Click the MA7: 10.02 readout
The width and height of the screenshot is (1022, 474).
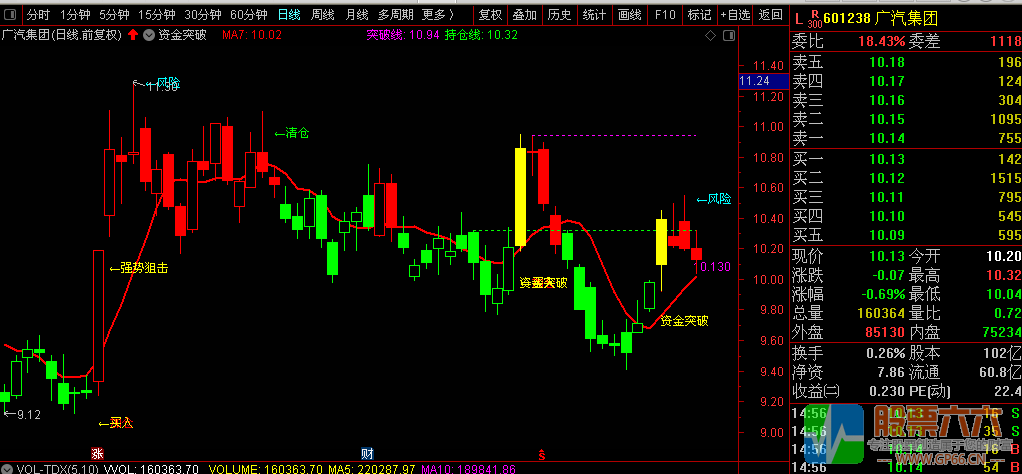(x=252, y=35)
